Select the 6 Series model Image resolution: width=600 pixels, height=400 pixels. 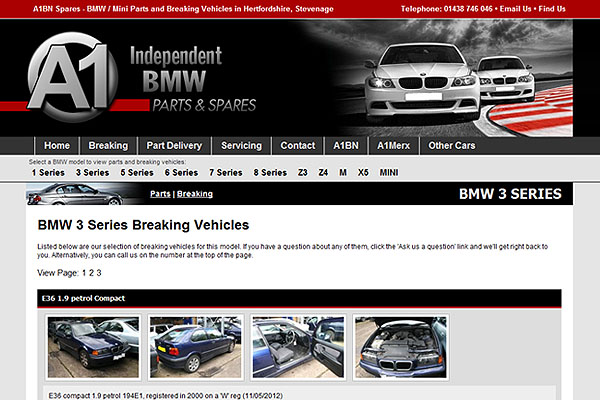pos(181,173)
